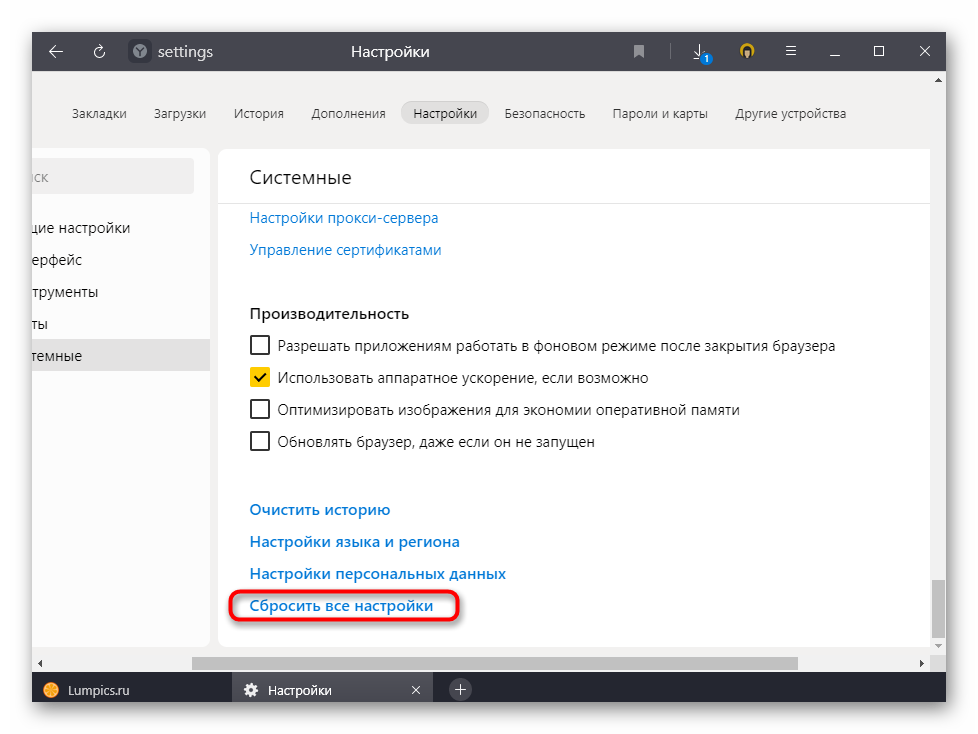The image size is (978, 734).
Task: Open the Загрузки tab
Action: coord(180,113)
